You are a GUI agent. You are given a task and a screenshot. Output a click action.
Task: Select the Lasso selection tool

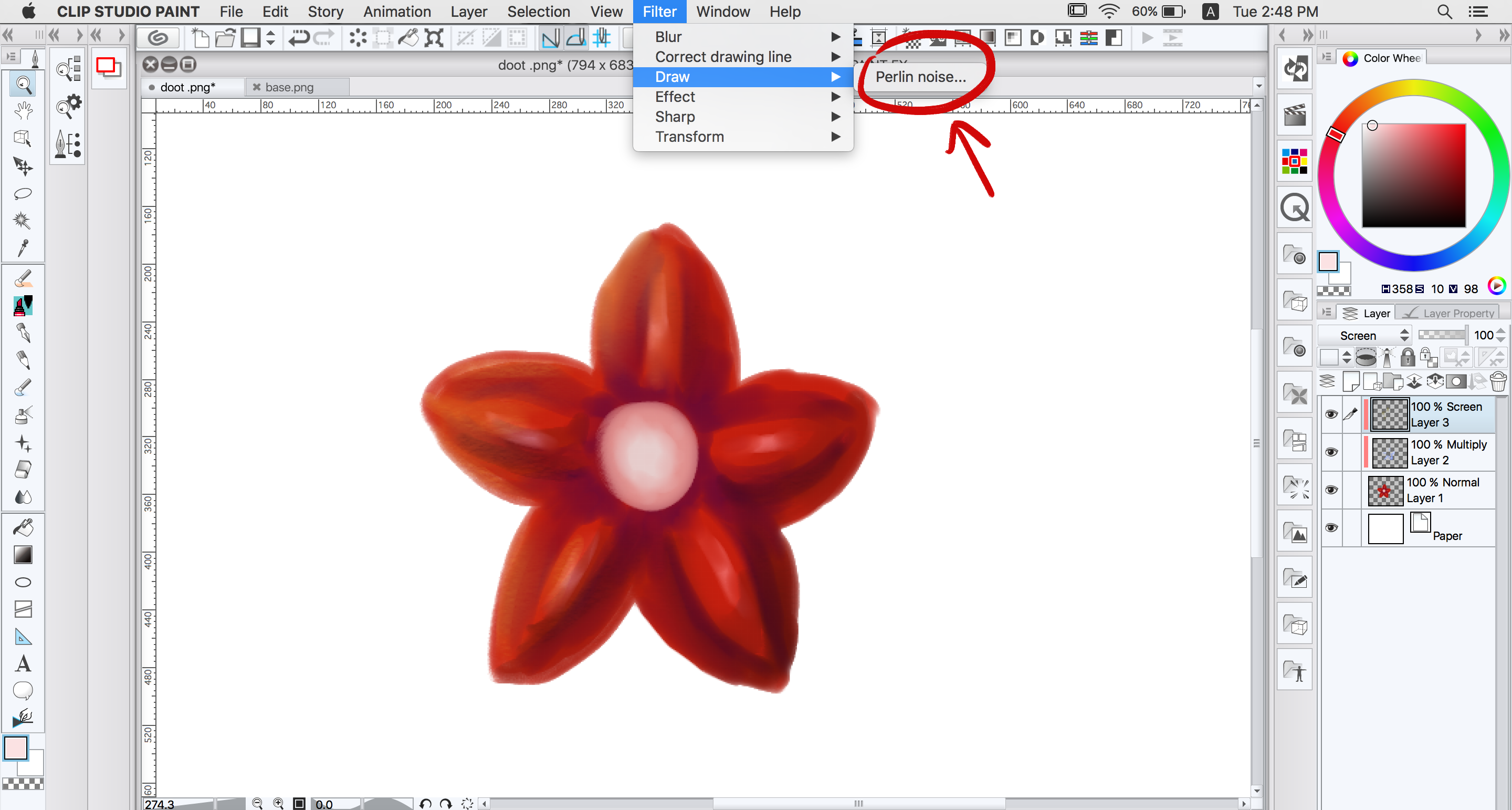point(23,194)
